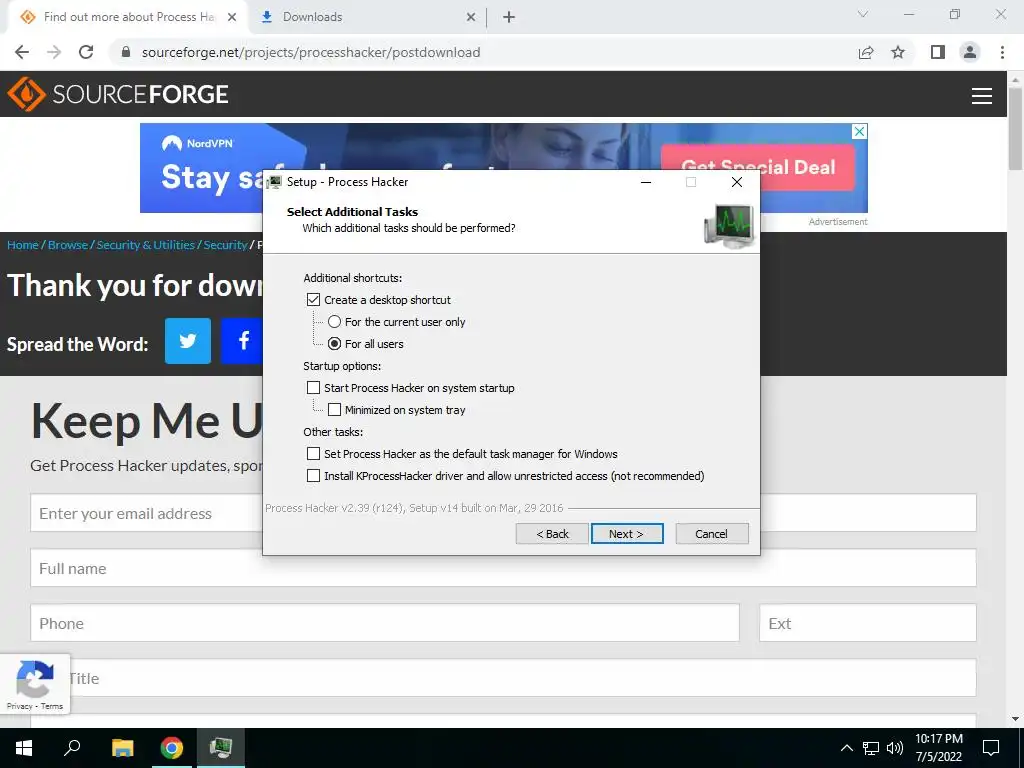The height and width of the screenshot is (768, 1024).
Task: Click the Ext input field
Action: point(868,623)
